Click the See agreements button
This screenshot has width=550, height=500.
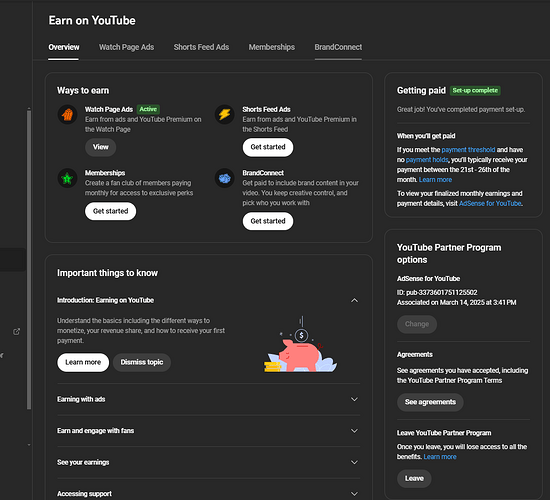(430, 402)
